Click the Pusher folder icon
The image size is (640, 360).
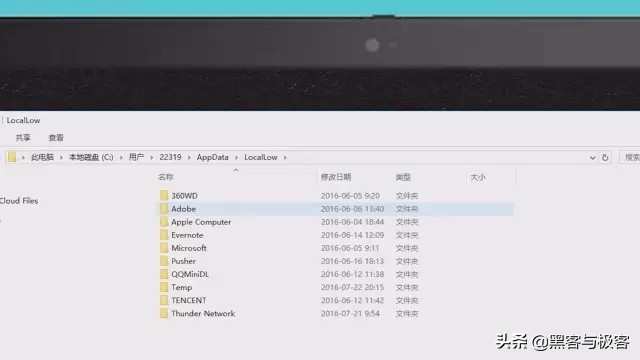click(x=164, y=261)
